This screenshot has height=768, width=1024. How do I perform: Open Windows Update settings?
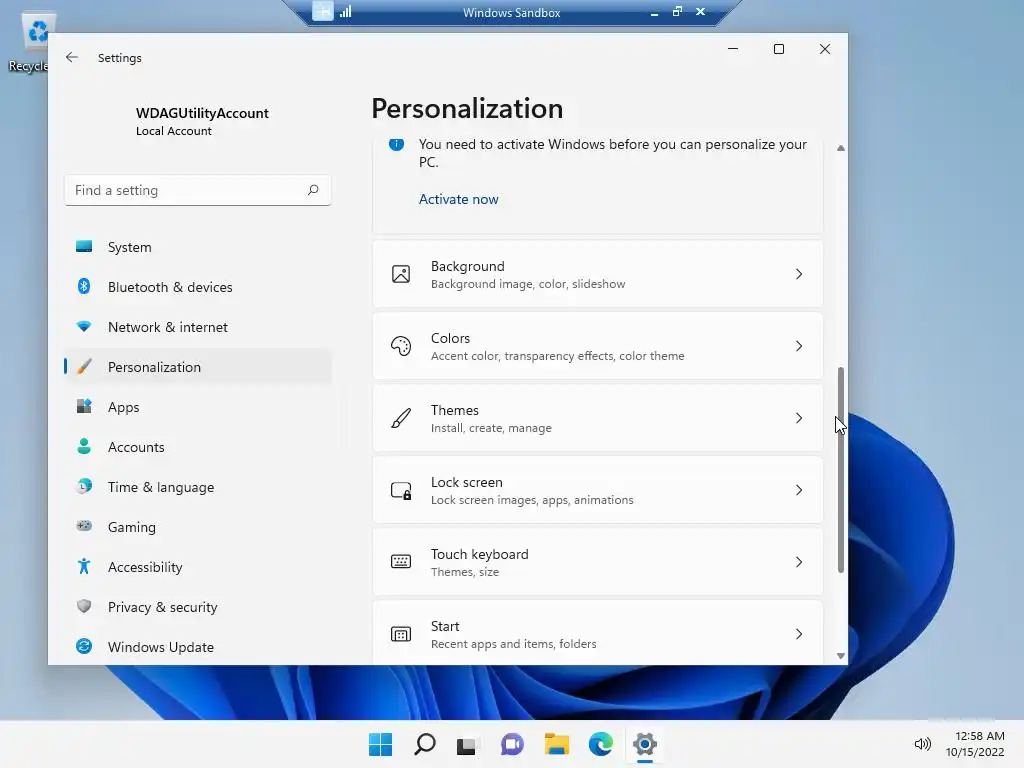(x=198, y=647)
